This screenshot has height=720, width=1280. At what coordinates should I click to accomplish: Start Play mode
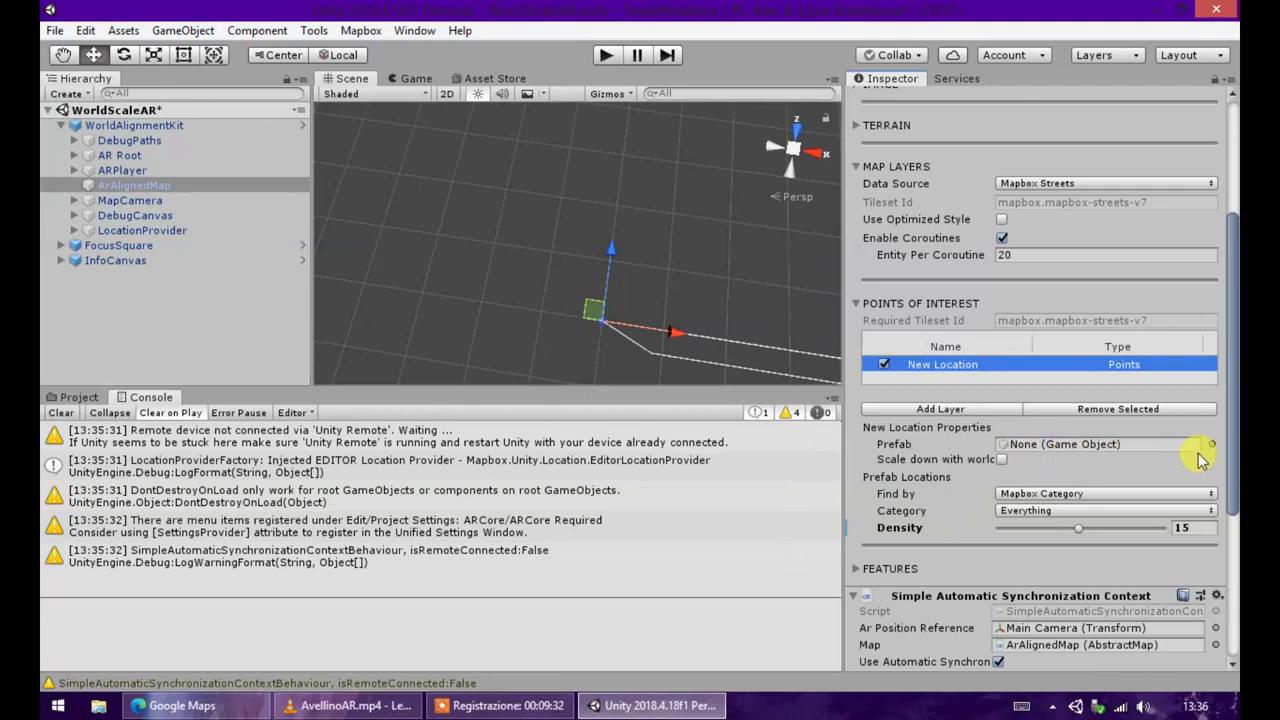[x=606, y=55]
